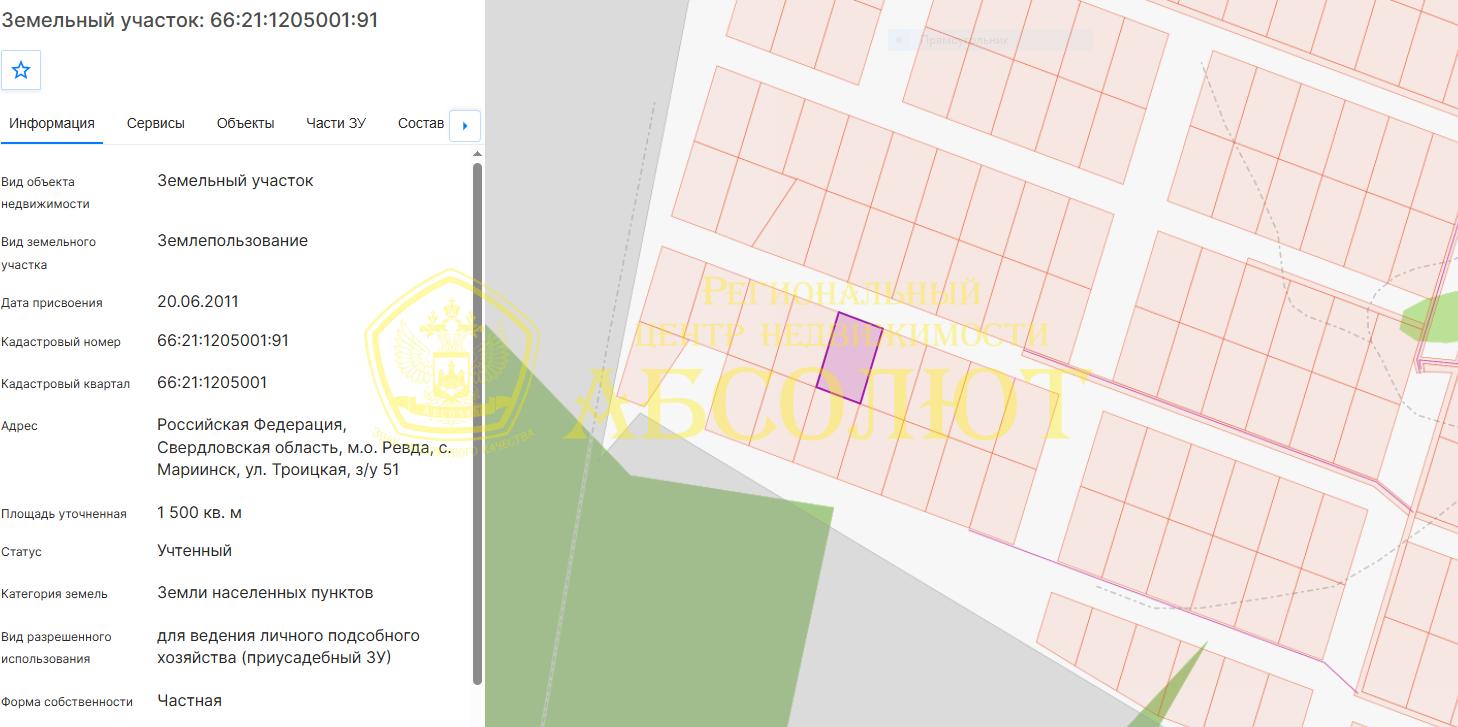Click the label 'Кадастровый номер'
This screenshot has width=1458, height=727.
point(61,342)
